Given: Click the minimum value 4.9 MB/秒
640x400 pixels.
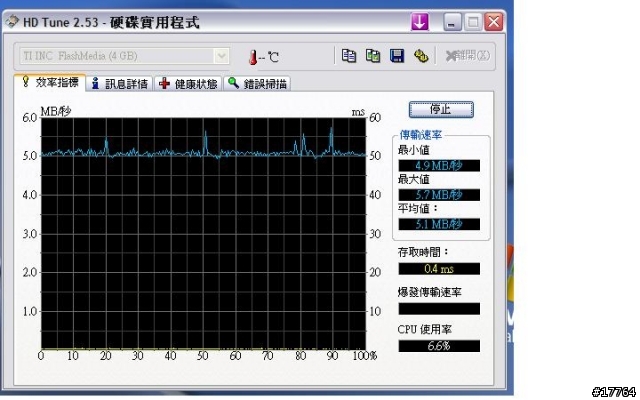Looking at the screenshot, I should click(439, 165).
